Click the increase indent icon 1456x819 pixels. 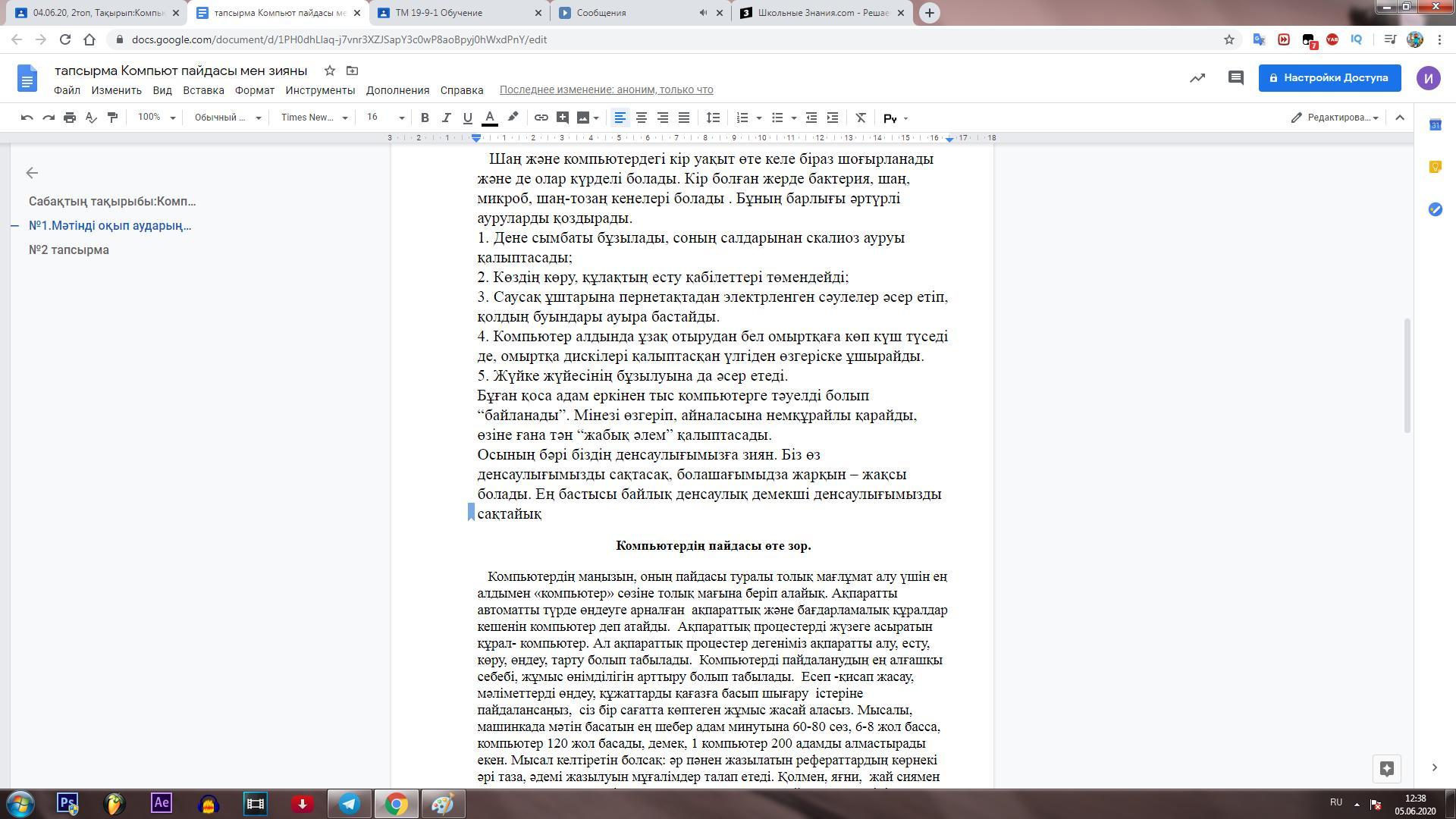832,118
